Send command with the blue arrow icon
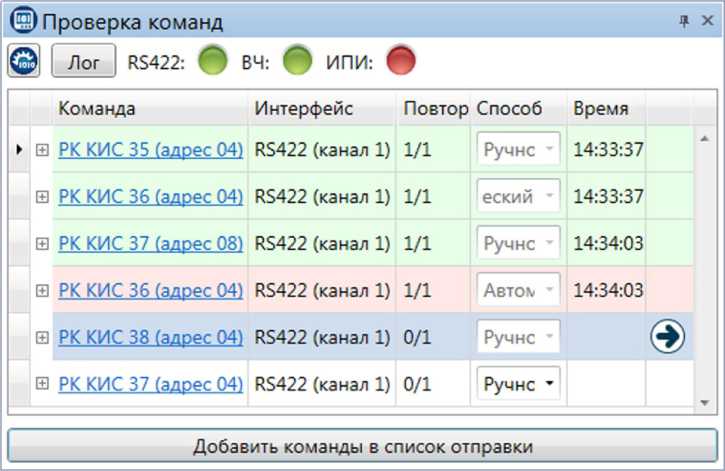725x471 pixels. (668, 336)
